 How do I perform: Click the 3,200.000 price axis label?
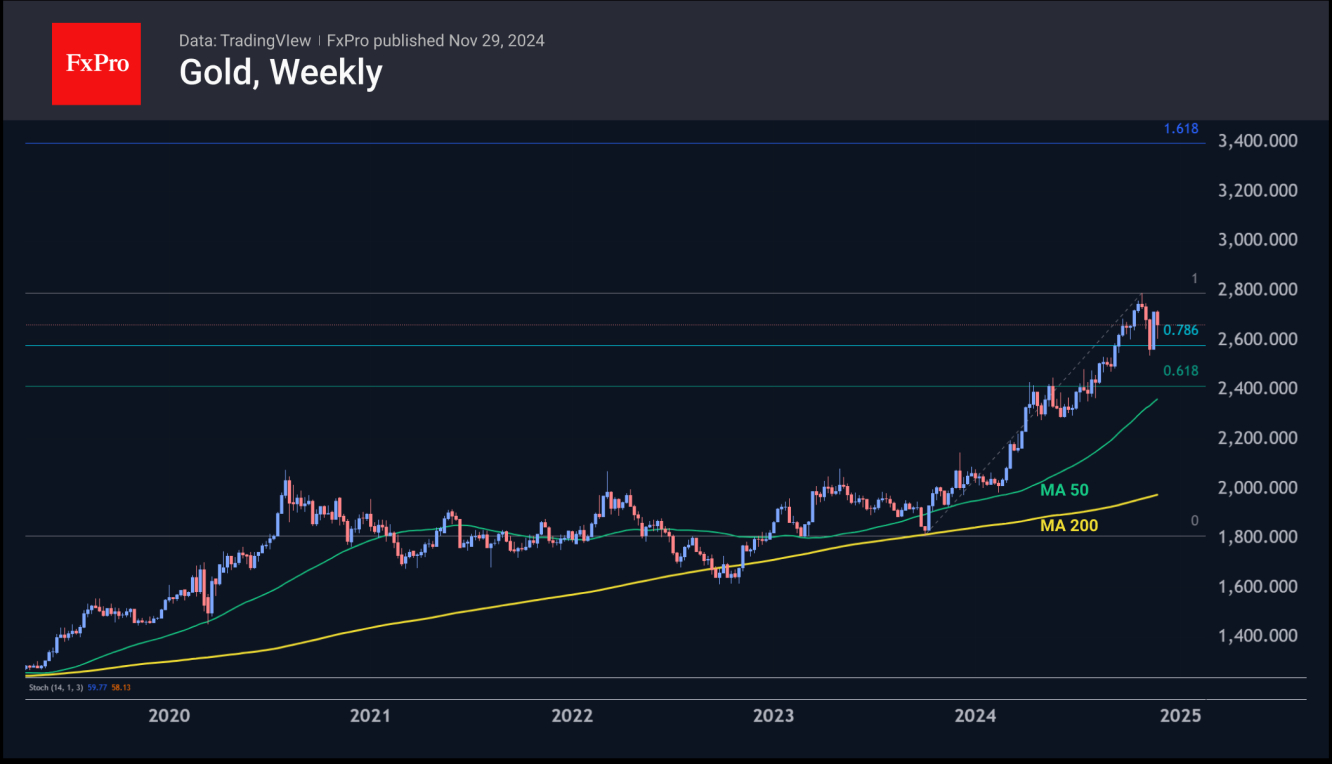1258,190
